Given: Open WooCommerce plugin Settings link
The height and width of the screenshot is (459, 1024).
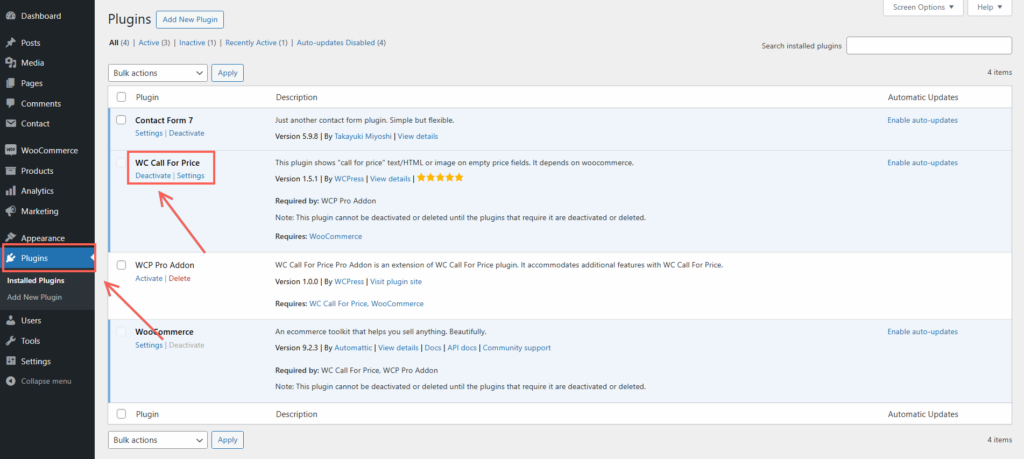Looking at the screenshot, I should [149, 345].
